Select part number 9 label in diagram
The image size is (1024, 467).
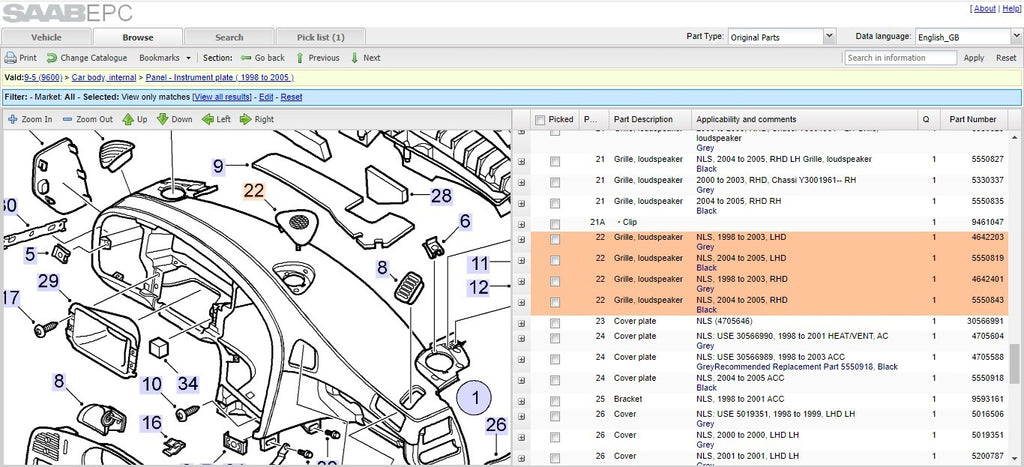[218, 167]
